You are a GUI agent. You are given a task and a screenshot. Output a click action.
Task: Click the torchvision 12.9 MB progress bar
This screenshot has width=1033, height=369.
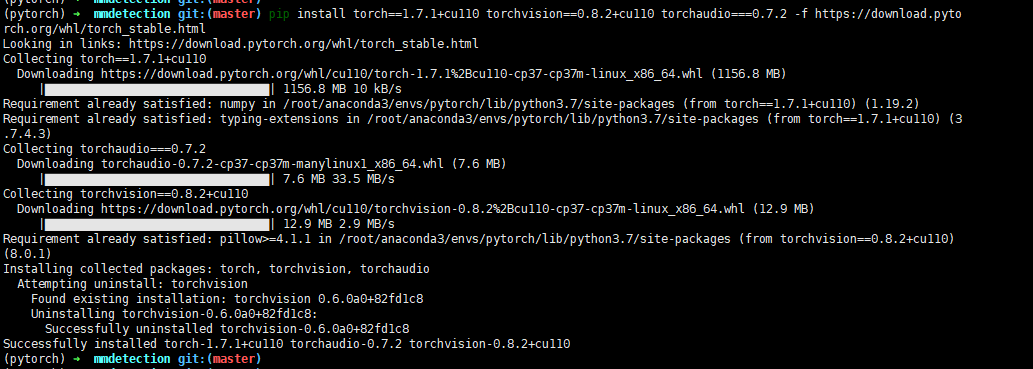click(x=158, y=224)
